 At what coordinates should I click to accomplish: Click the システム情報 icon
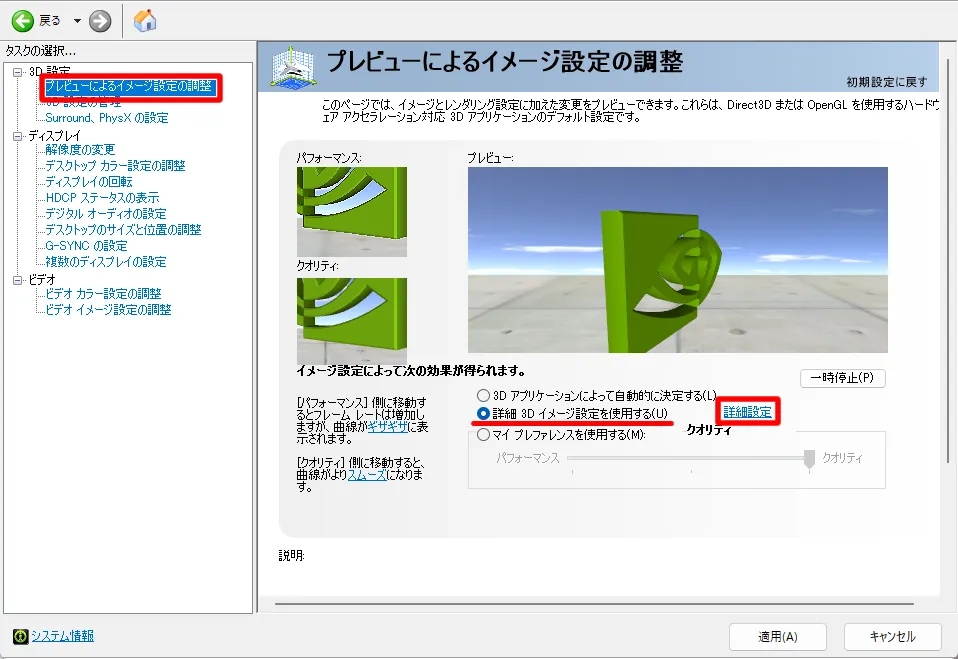(20, 636)
